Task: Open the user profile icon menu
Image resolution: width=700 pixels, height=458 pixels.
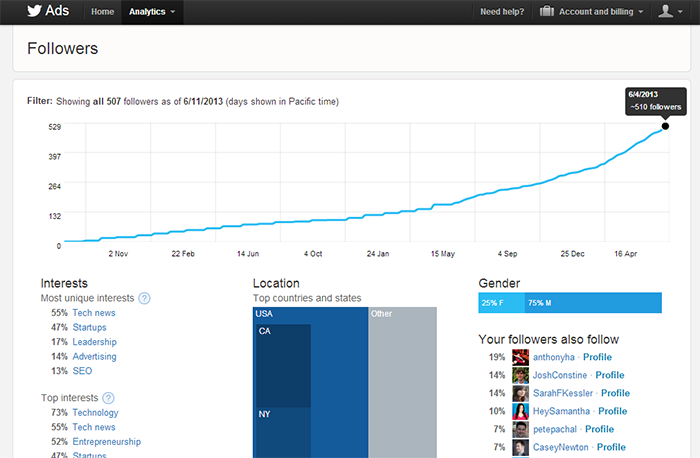Action: tap(670, 12)
